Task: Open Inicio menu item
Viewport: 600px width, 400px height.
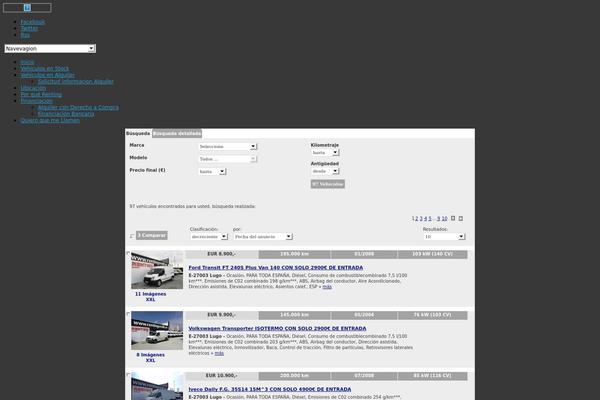Action: [27, 62]
